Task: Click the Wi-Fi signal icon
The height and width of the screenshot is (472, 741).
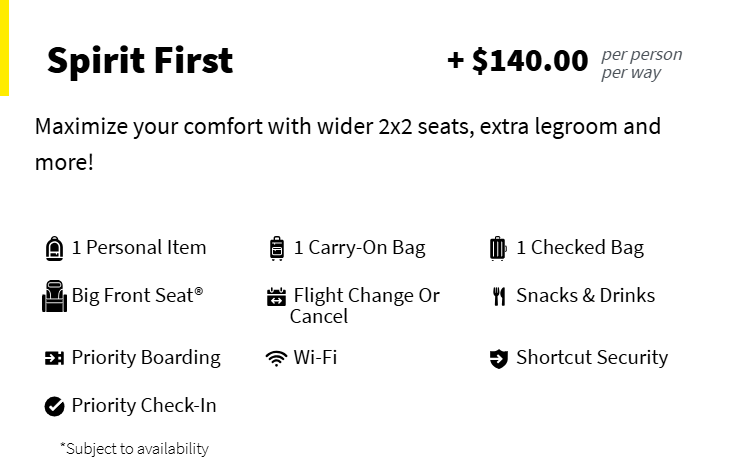Action: pyautogui.click(x=276, y=359)
